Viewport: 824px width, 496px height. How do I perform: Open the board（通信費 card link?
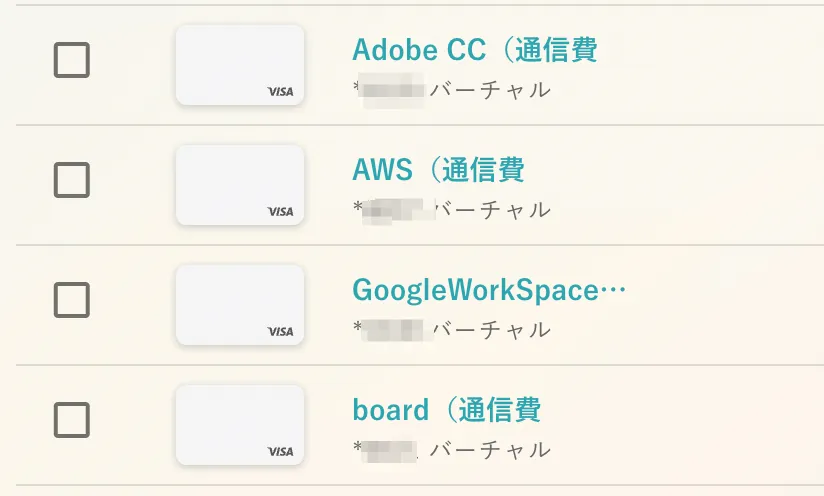pos(446,410)
